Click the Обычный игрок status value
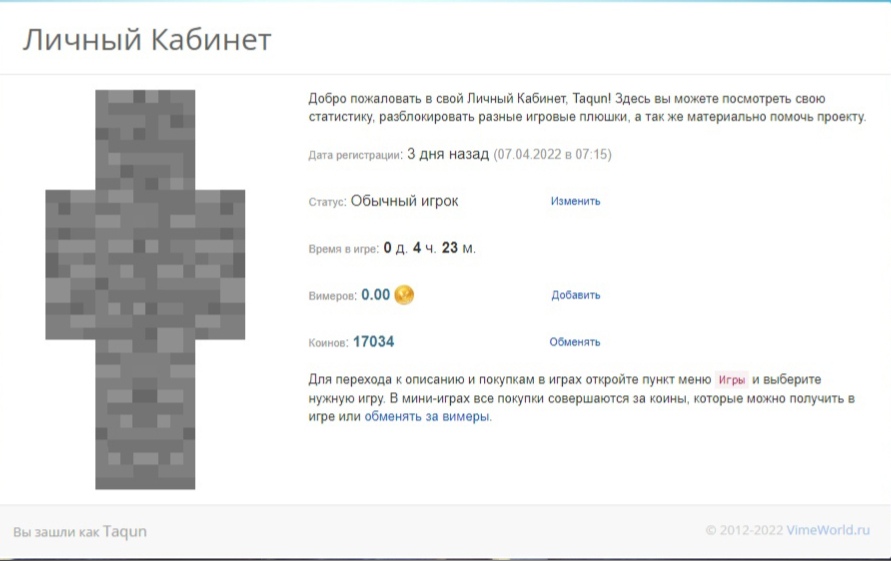The width and height of the screenshot is (891, 561). (404, 201)
